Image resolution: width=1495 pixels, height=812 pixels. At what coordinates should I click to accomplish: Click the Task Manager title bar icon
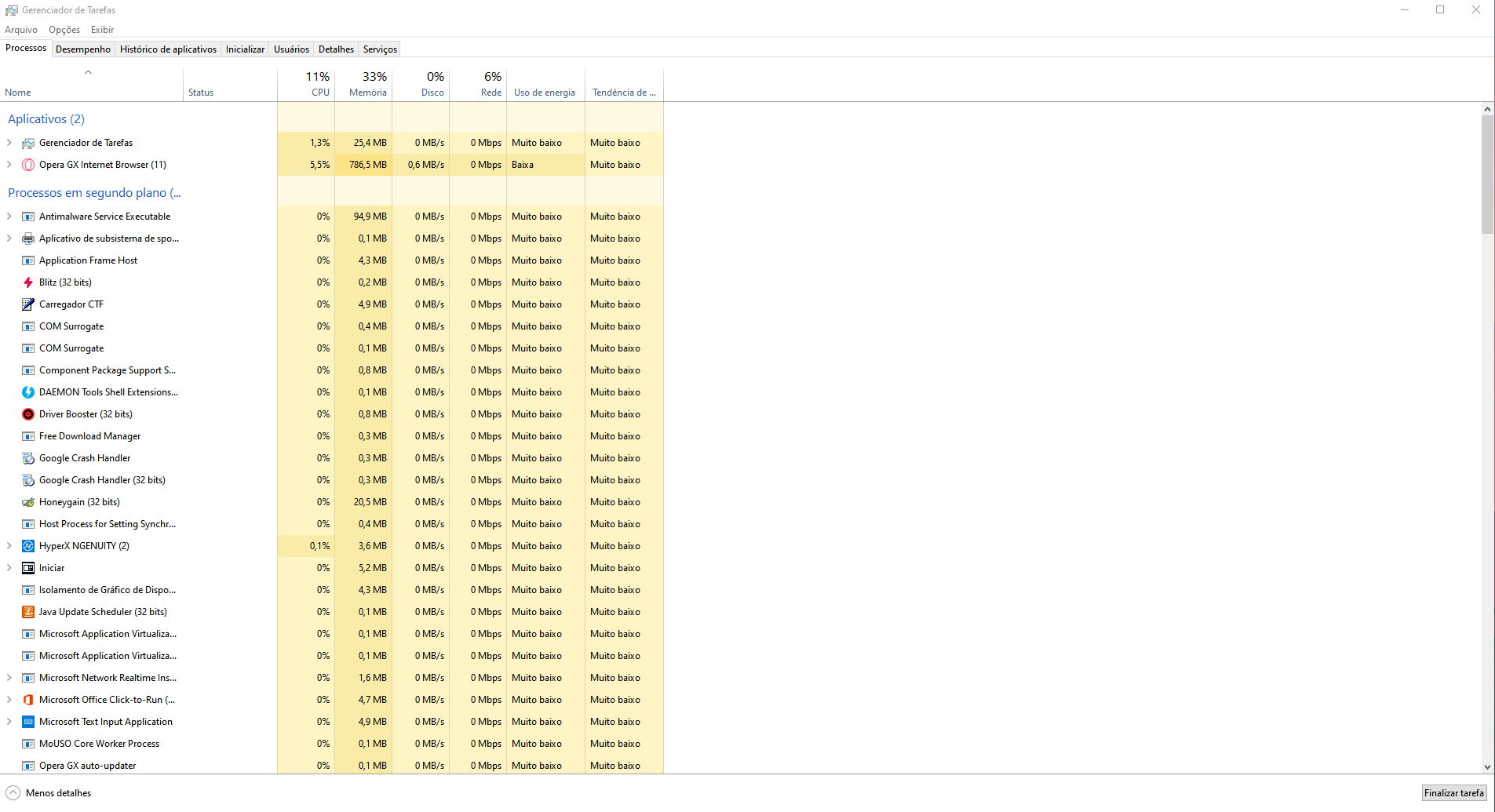point(12,10)
